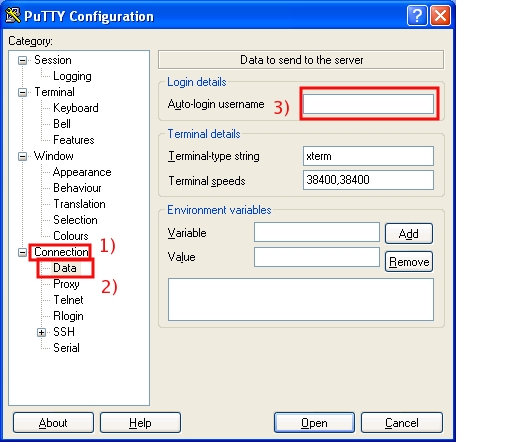The width and height of the screenshot is (512, 442).
Task: Expand the SSH tree node
Action: 41,332
